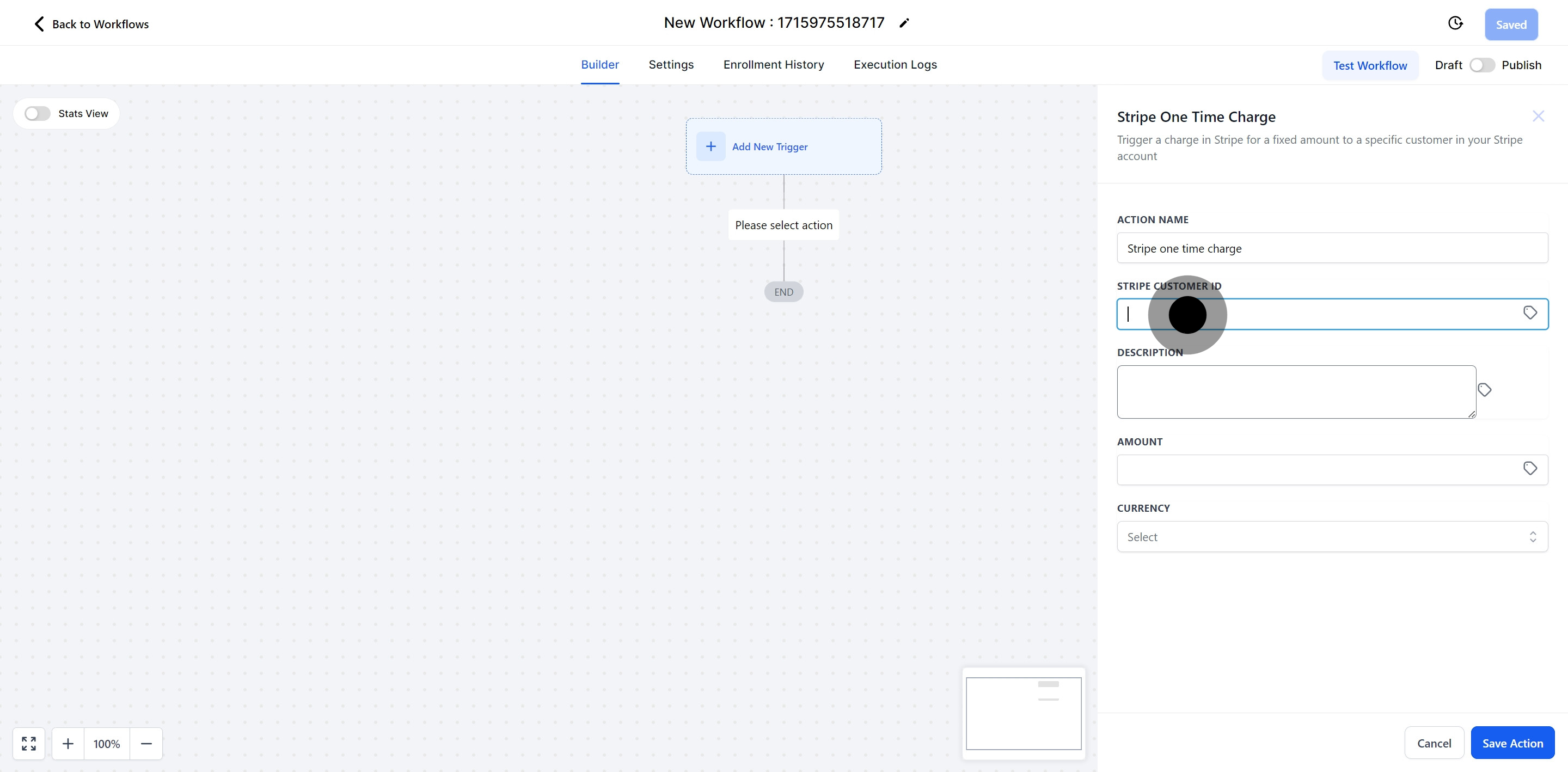
Task: Enable the Stats View toggle
Action: point(37,114)
